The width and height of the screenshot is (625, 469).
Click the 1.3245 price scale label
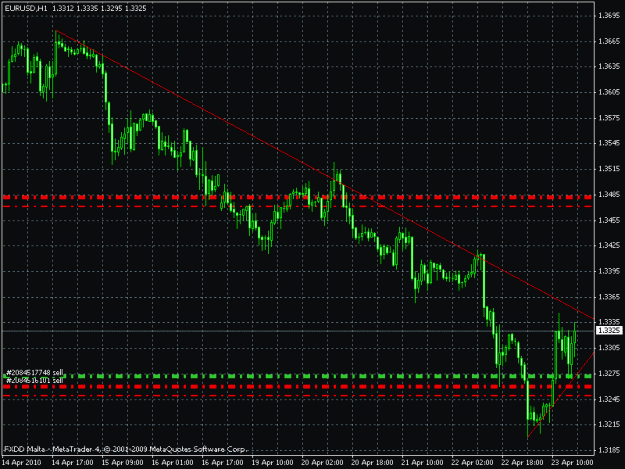[x=609, y=399]
